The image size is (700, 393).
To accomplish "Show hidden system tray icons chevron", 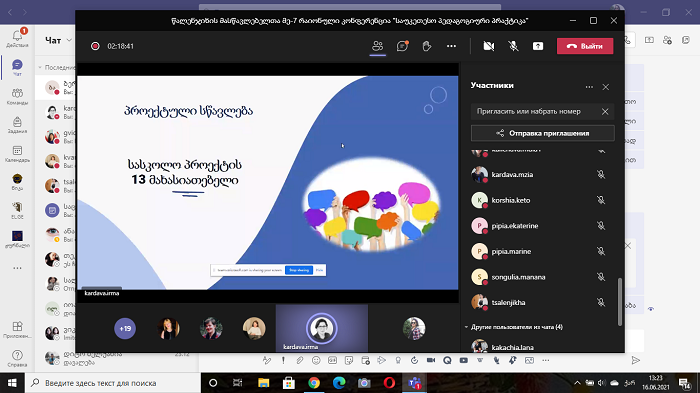I will click(x=577, y=383).
